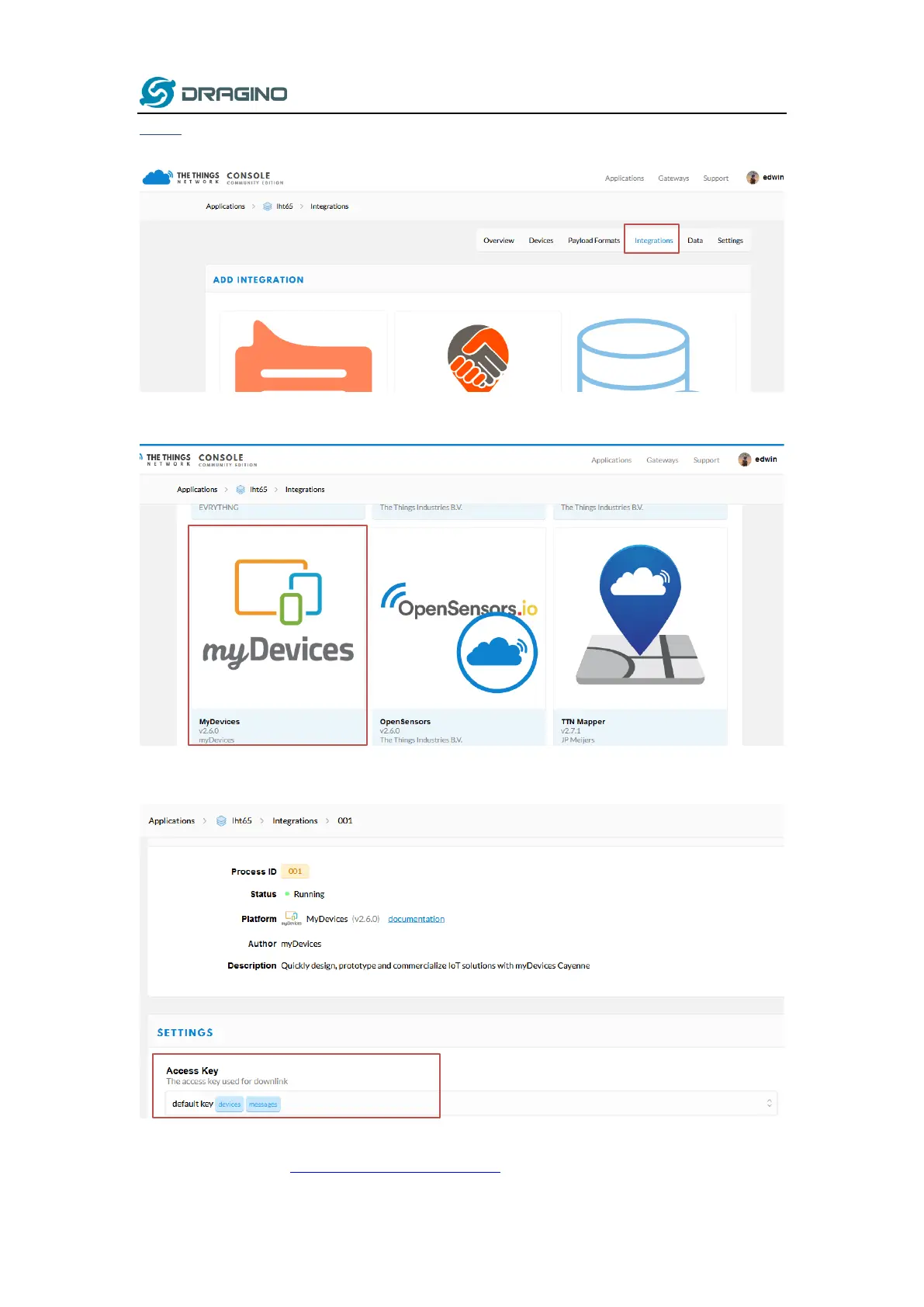The width and height of the screenshot is (924, 1307).
Task: Switch to the Overview tab
Action: tap(499, 241)
